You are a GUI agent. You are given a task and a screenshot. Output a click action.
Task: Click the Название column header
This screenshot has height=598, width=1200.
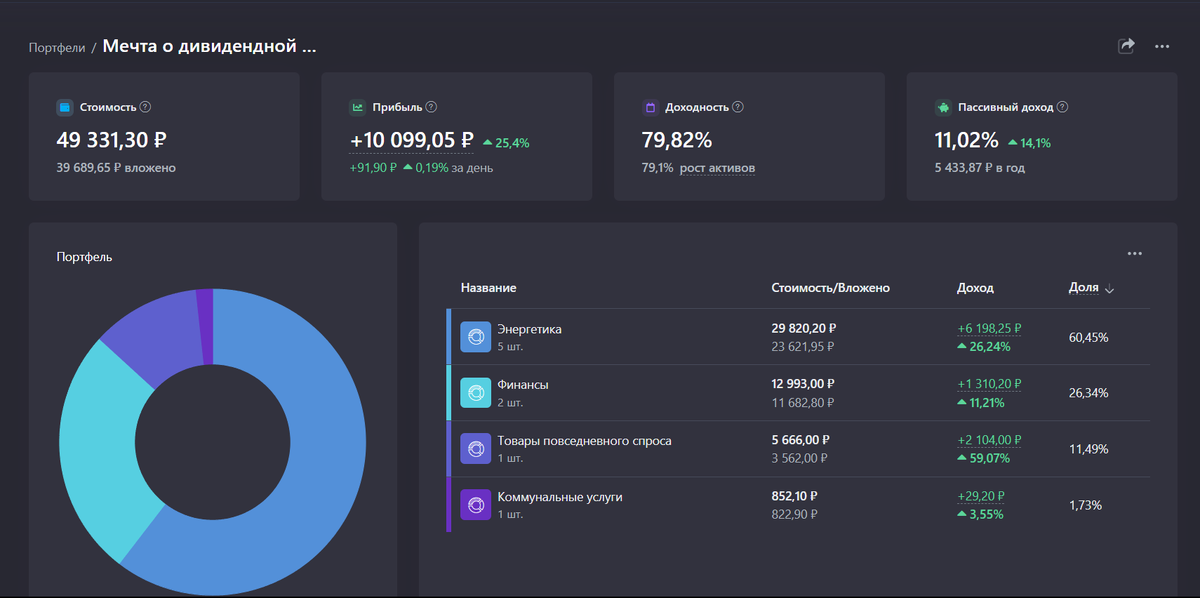488,288
